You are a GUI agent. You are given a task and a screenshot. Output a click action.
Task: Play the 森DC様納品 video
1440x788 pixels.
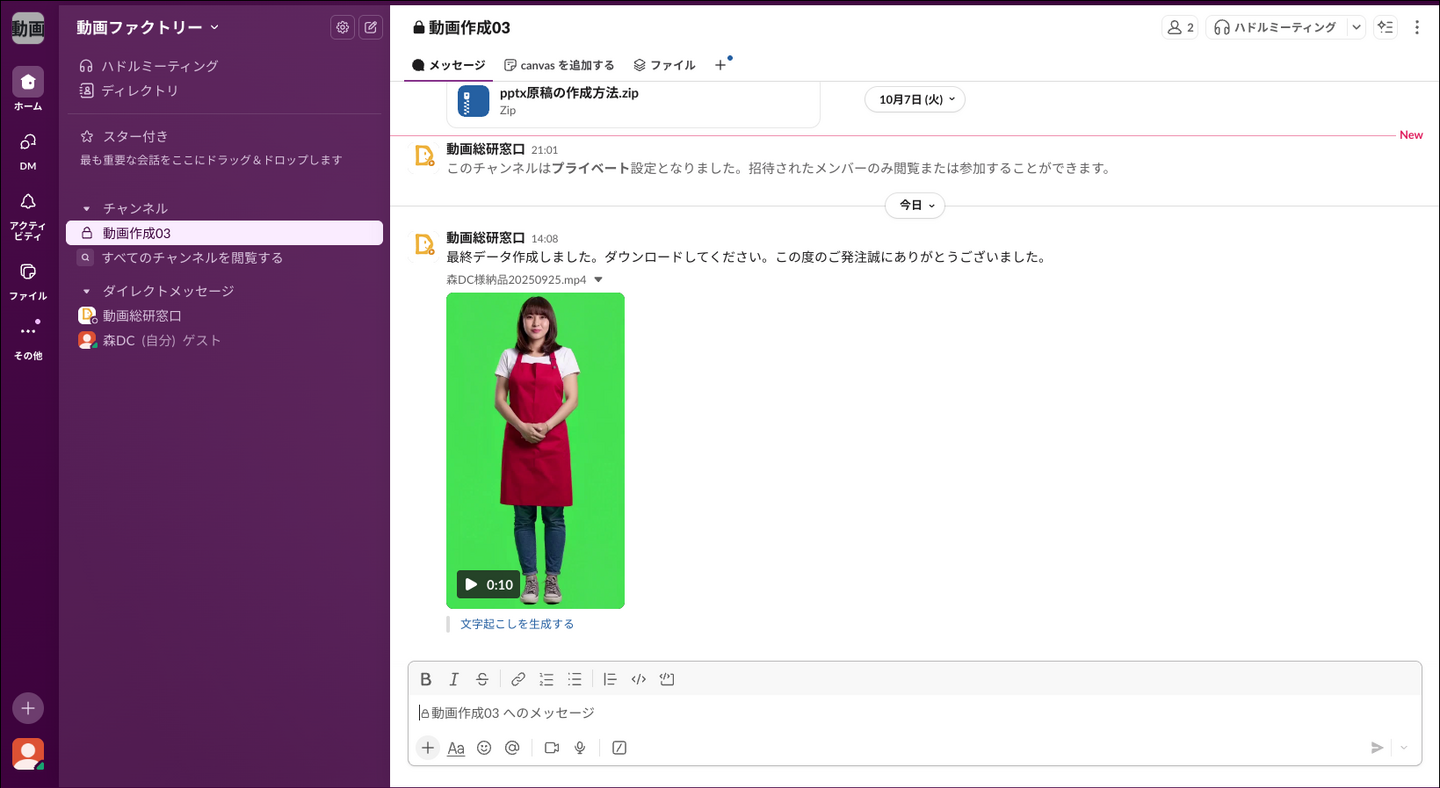coord(472,584)
